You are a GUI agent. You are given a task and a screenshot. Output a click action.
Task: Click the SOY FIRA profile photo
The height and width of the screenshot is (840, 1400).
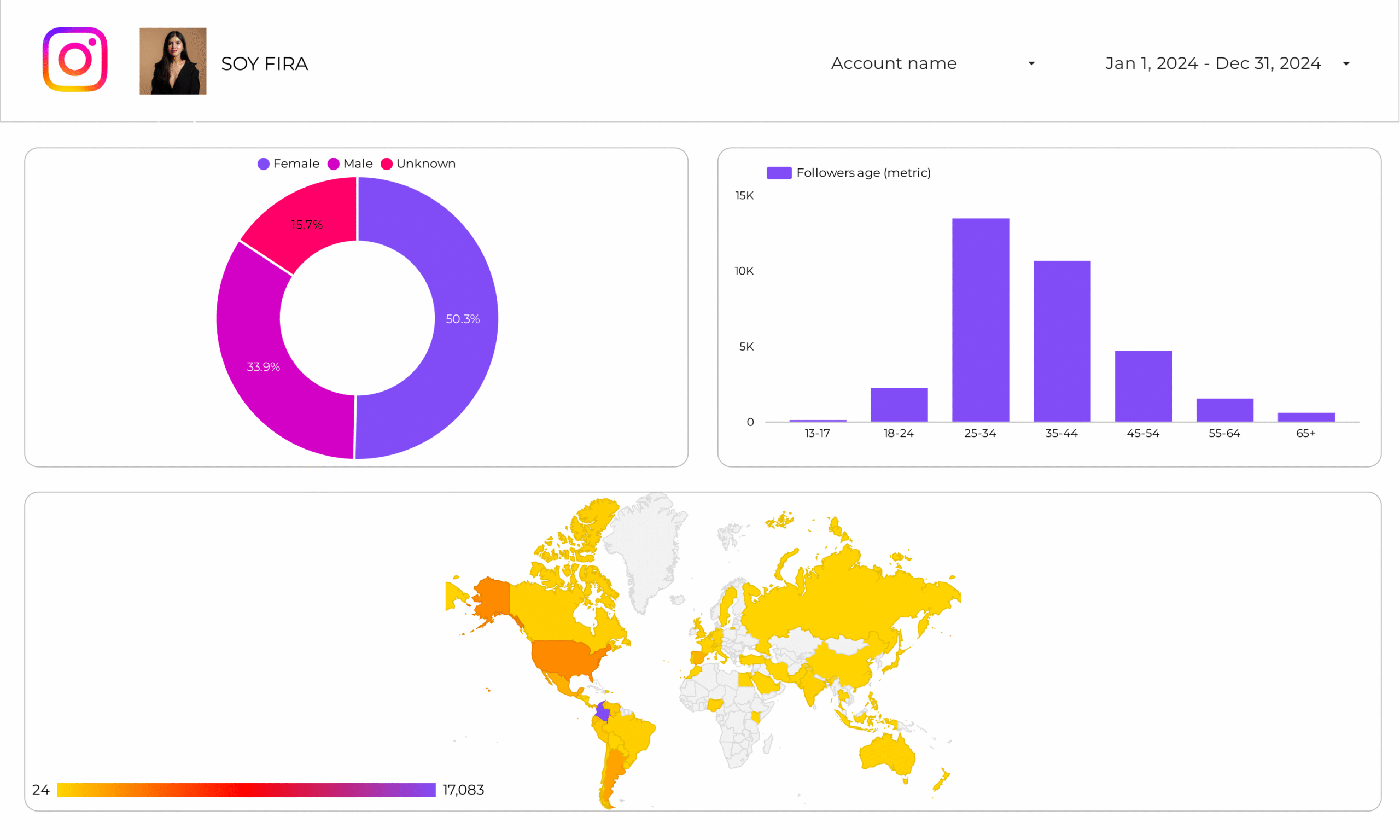pyautogui.click(x=173, y=61)
